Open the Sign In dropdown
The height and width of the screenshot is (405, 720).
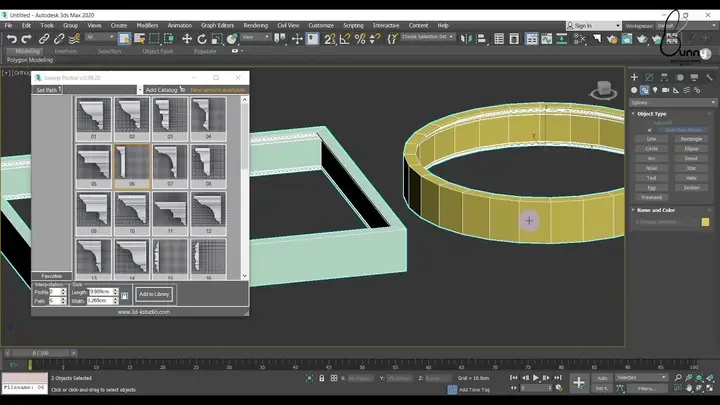coord(594,26)
